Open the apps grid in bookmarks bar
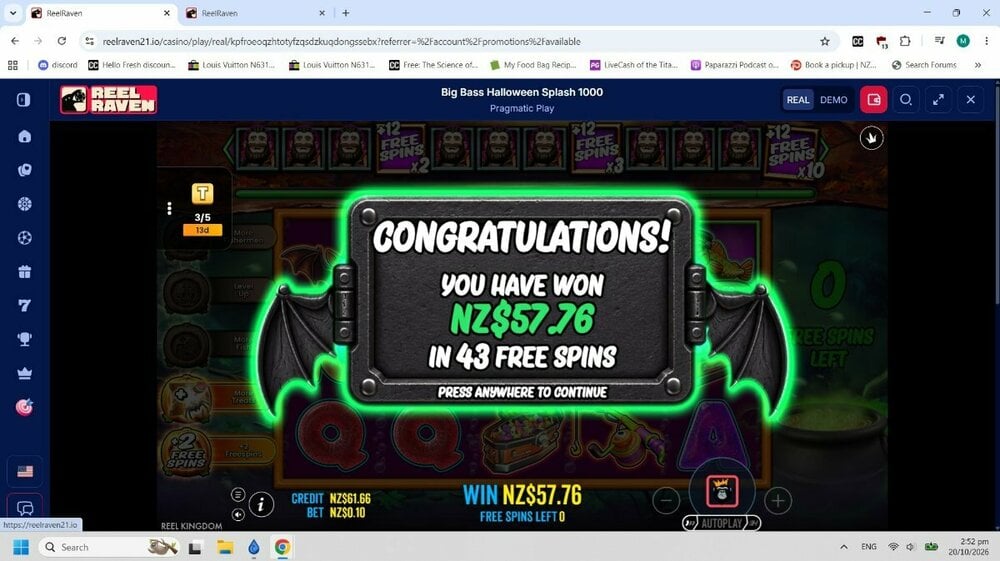 click(x=13, y=65)
